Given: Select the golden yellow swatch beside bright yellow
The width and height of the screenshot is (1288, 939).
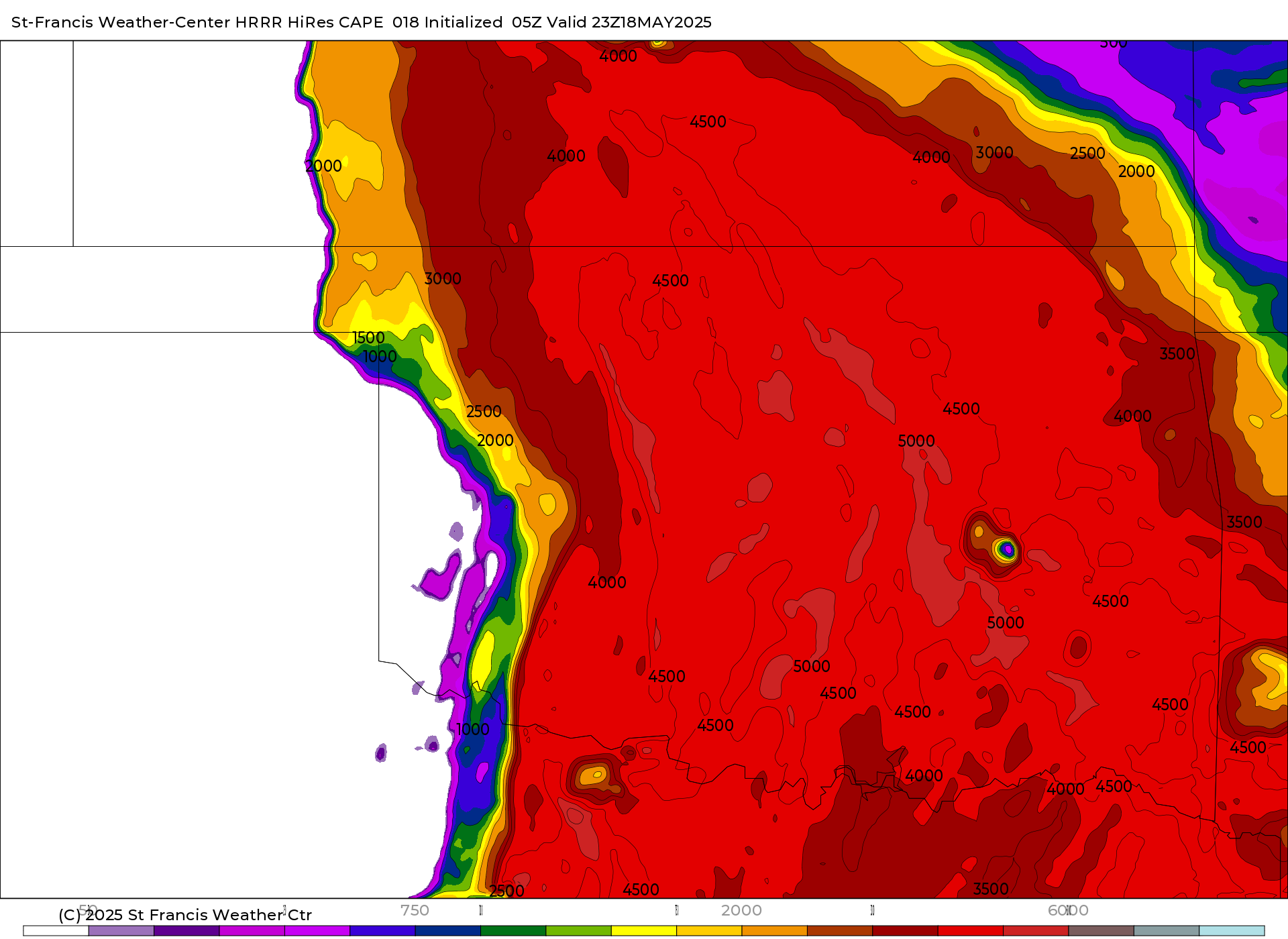Looking at the screenshot, I should click(x=709, y=930).
